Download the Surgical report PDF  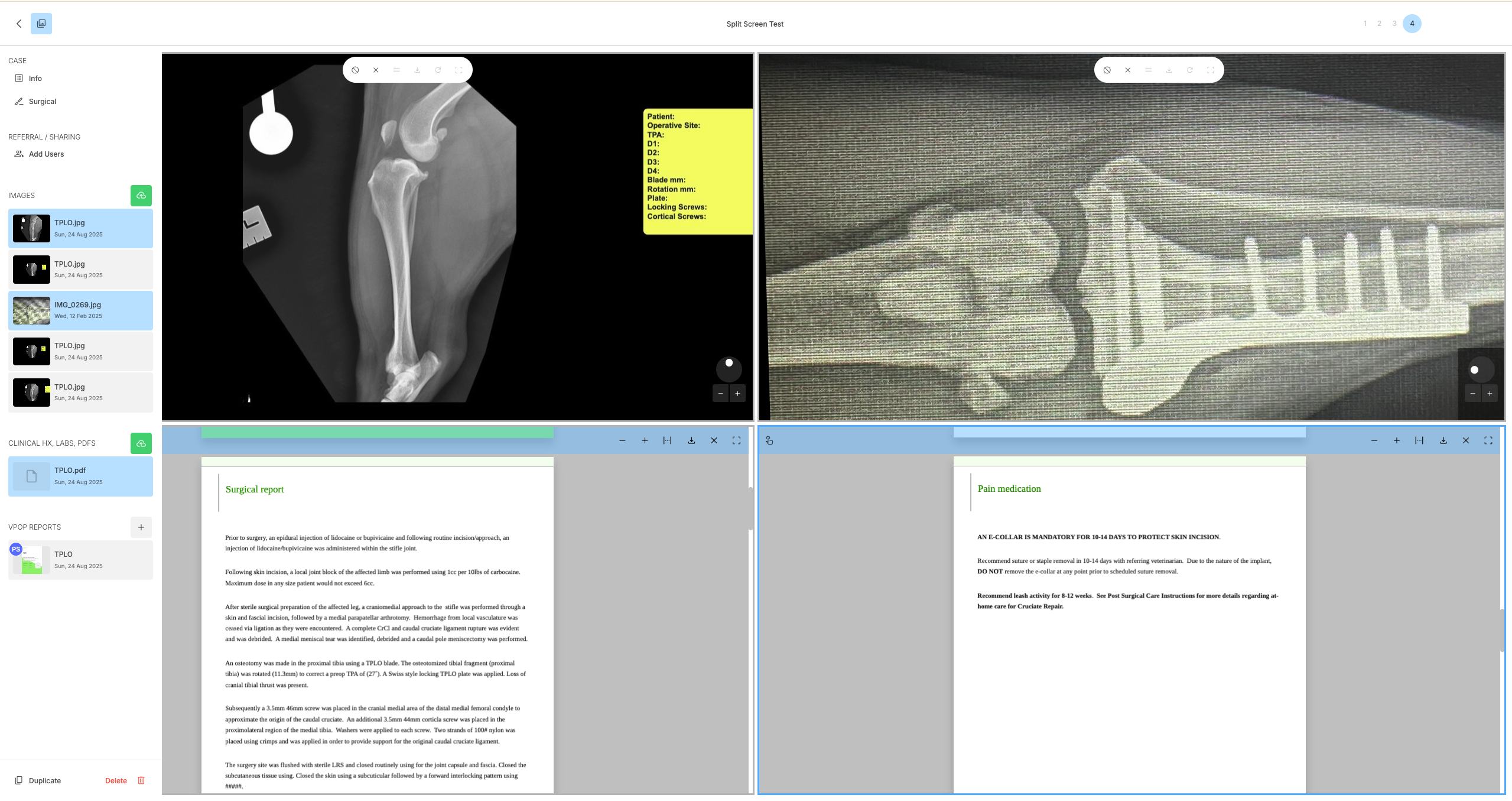[691, 440]
